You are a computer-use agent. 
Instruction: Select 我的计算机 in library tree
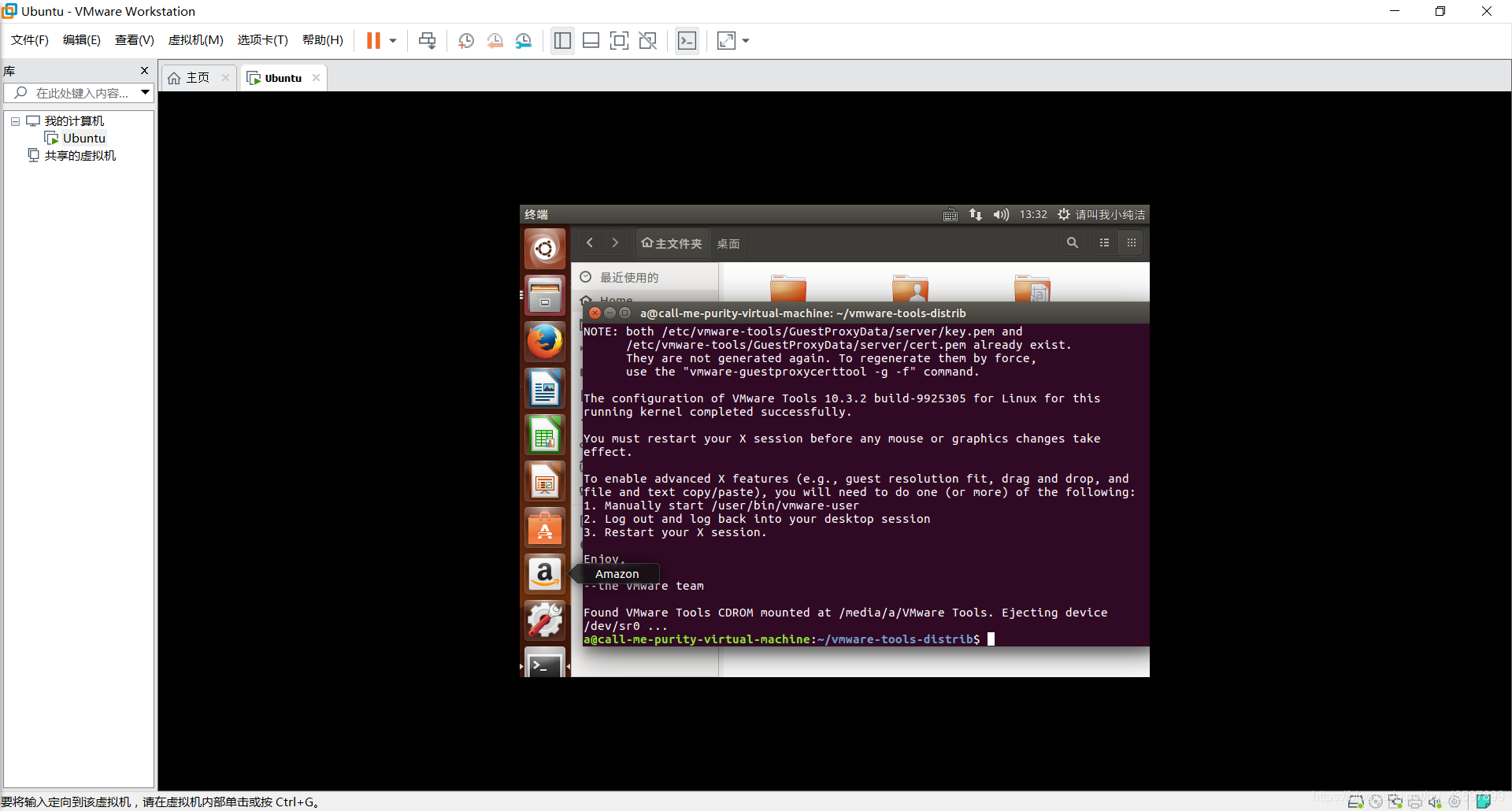74,121
